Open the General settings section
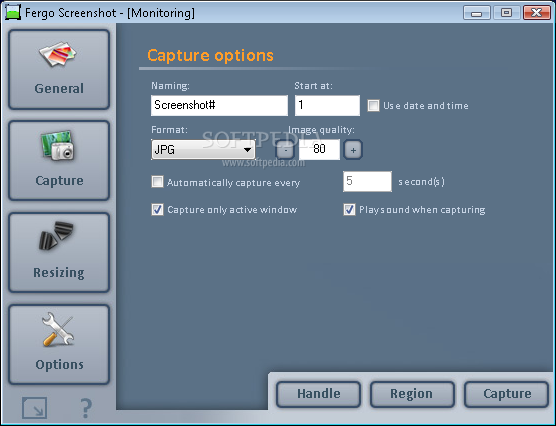 point(59,70)
